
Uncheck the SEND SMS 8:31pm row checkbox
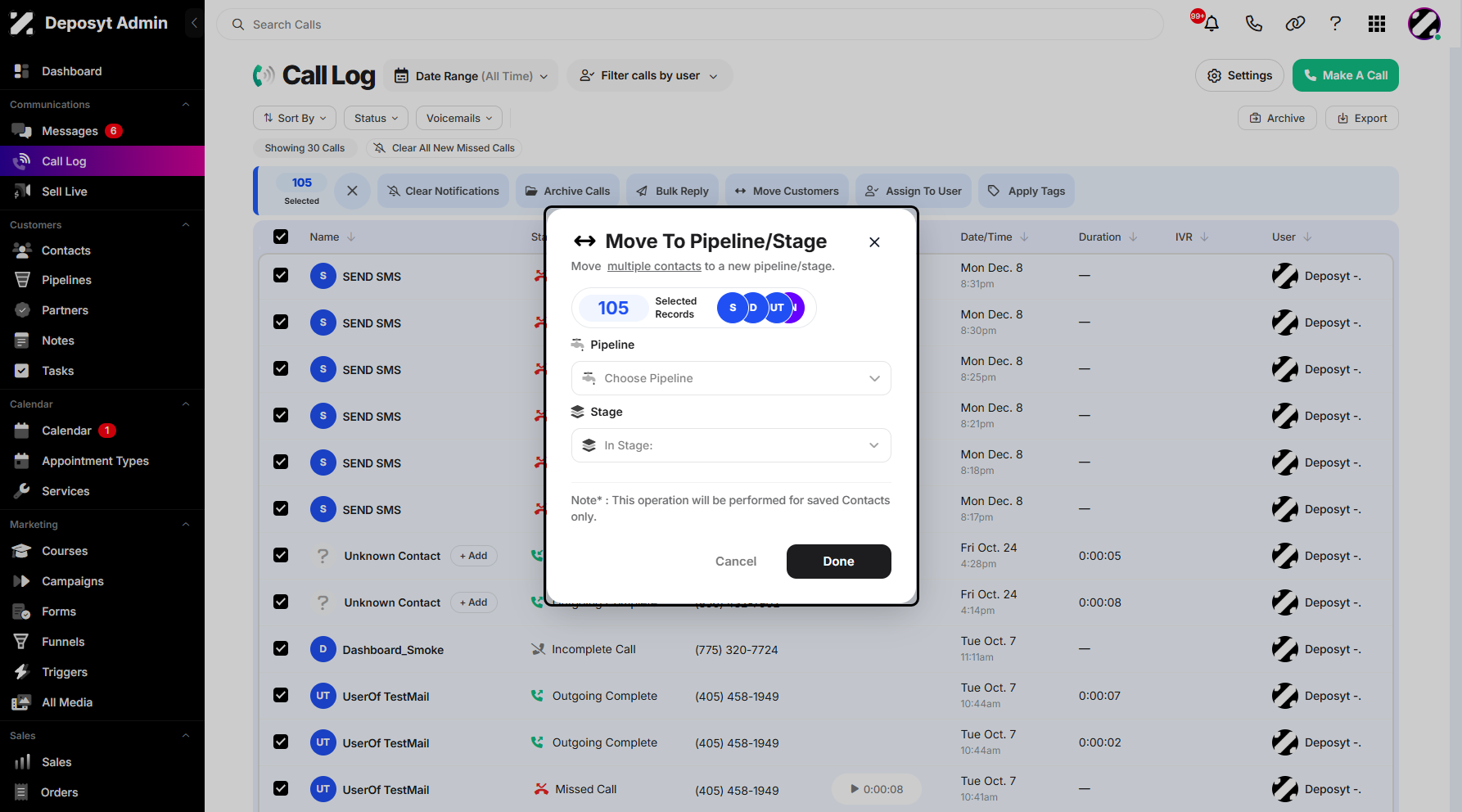coord(281,275)
